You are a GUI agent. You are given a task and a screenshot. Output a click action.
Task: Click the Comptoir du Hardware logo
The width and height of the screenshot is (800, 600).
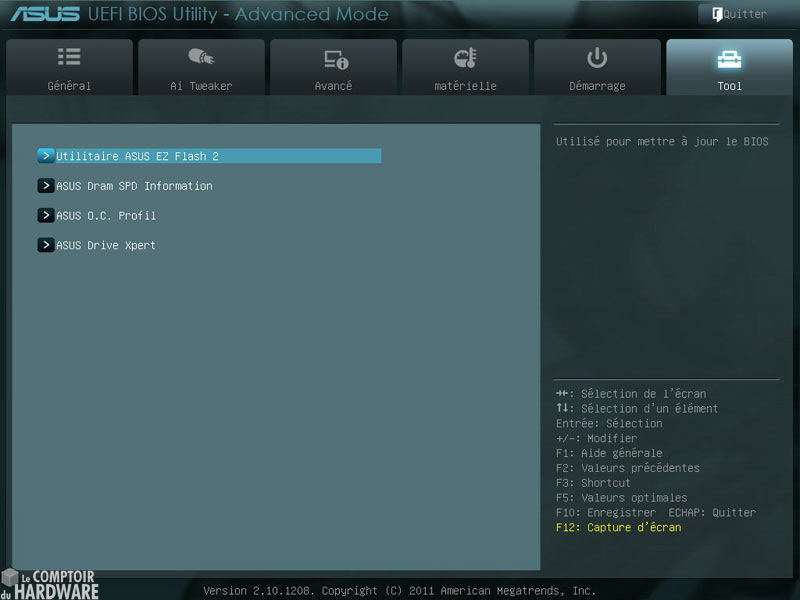click(50, 582)
